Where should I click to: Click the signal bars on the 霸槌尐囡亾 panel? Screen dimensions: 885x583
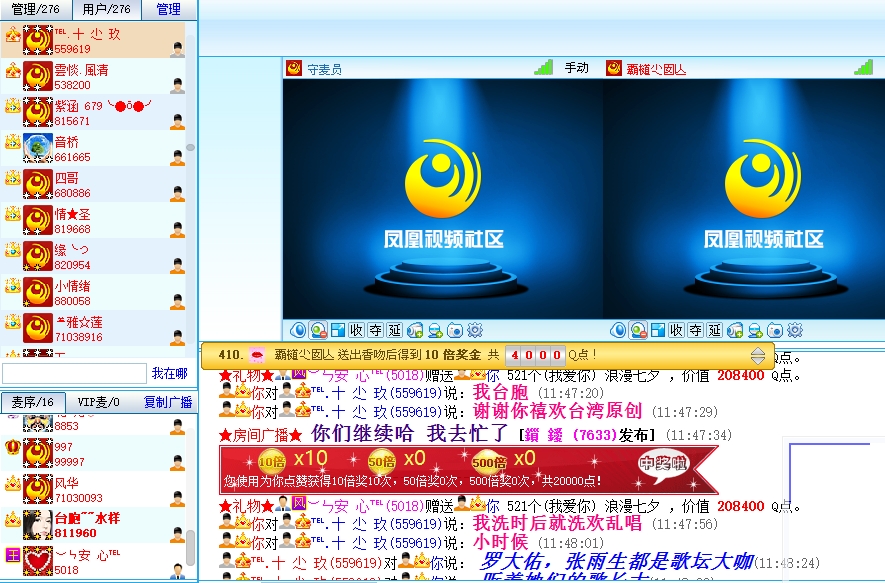[x=864, y=68]
